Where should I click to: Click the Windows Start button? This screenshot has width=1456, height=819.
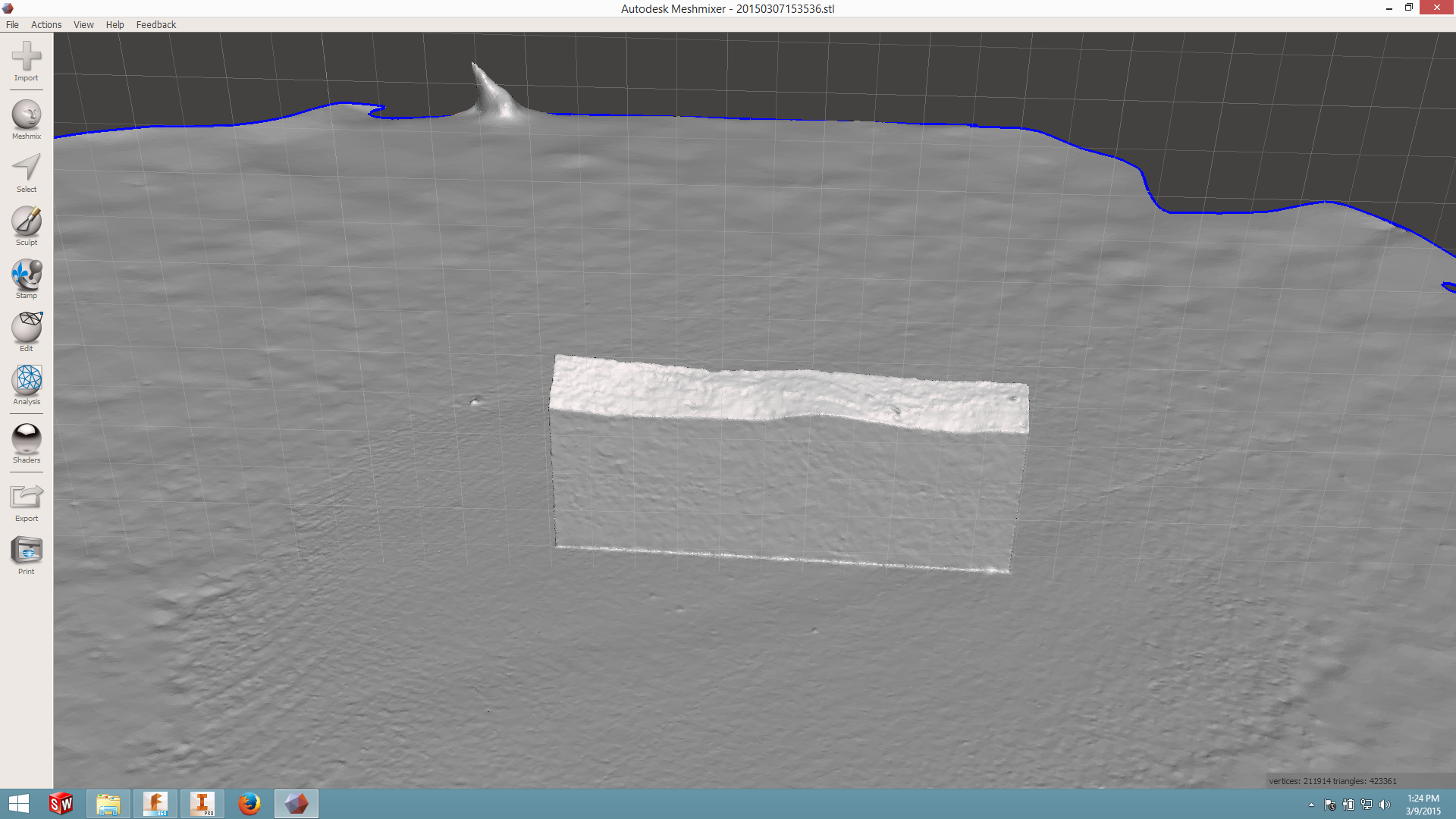tap(19, 804)
